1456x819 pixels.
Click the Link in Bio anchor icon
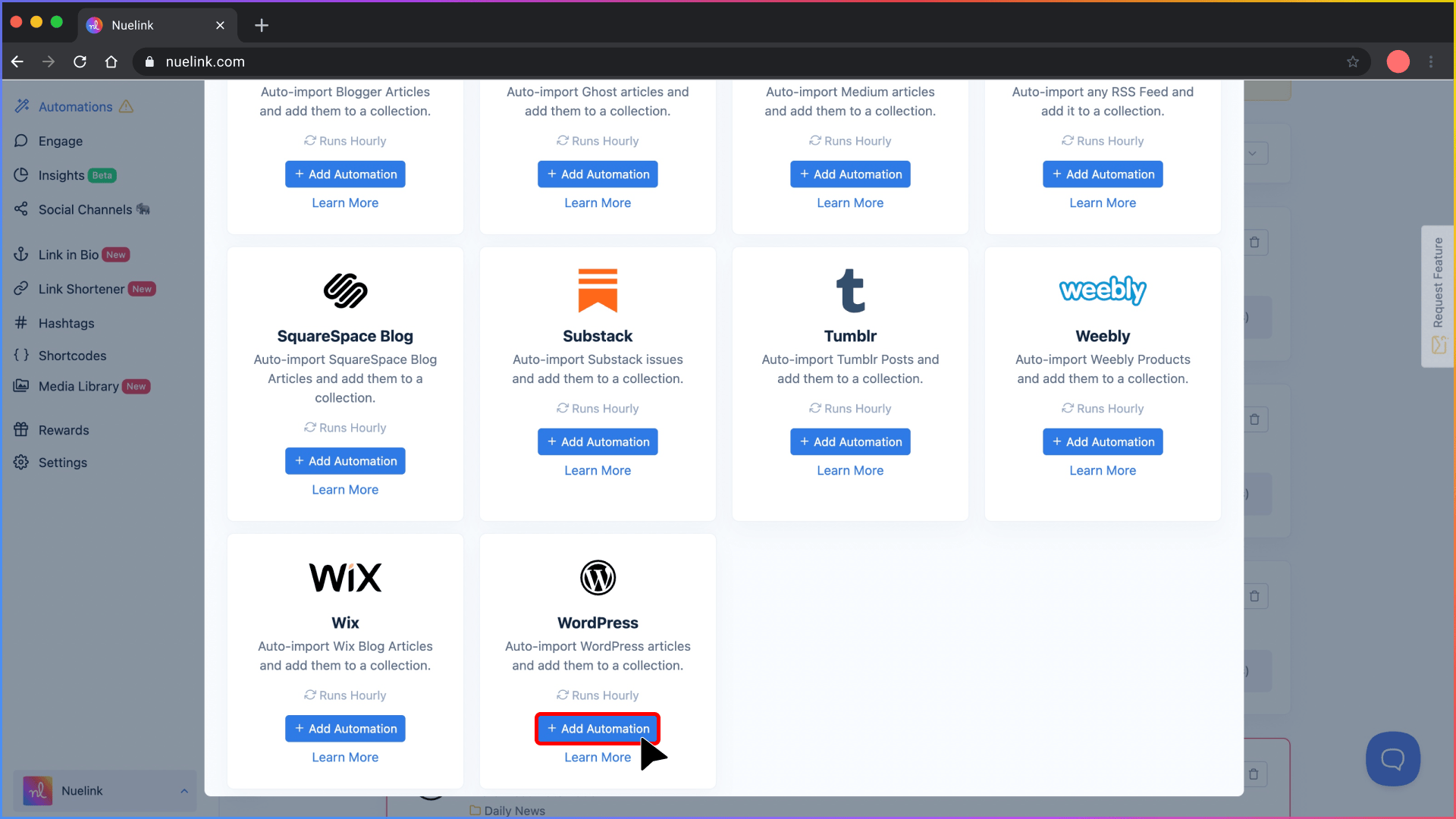(x=21, y=254)
